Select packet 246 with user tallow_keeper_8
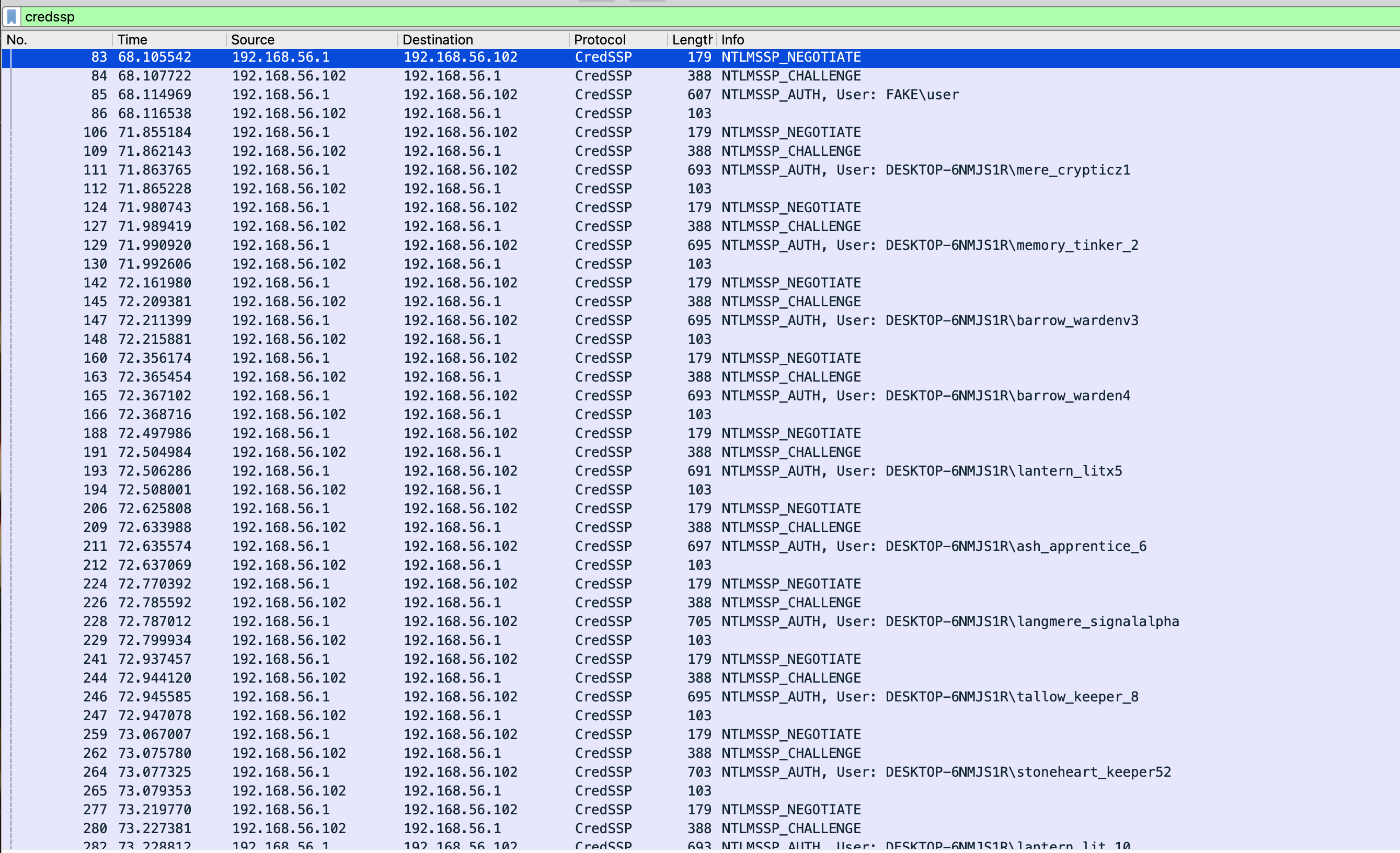1400x853 pixels. click(929, 697)
